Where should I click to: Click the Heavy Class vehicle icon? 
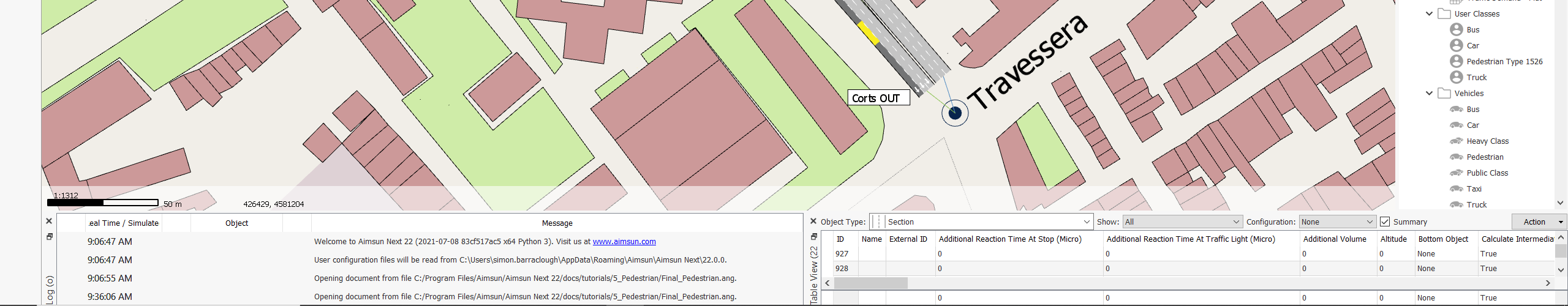click(x=1457, y=141)
